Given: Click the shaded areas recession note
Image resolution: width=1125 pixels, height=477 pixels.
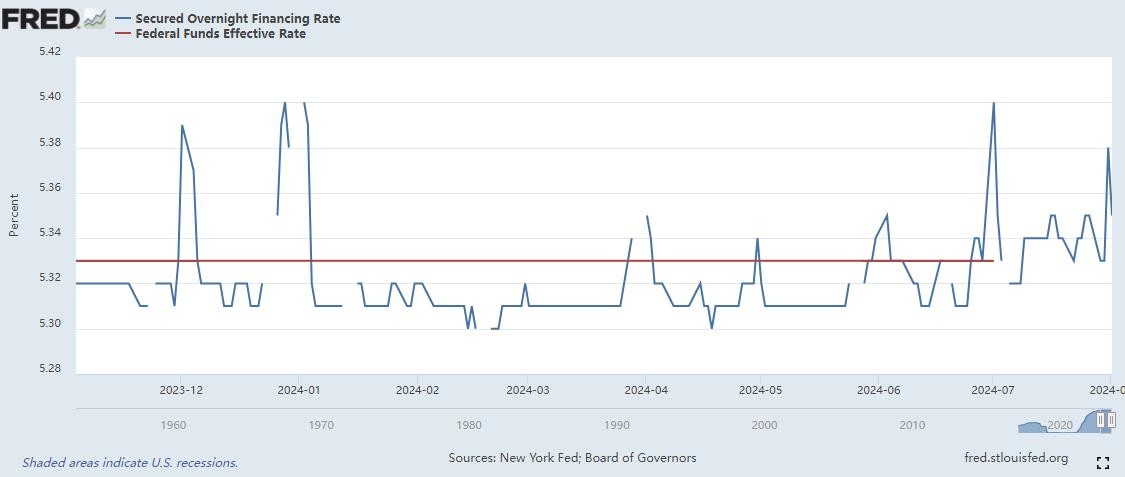Looking at the screenshot, I should pyautogui.click(x=130, y=462).
